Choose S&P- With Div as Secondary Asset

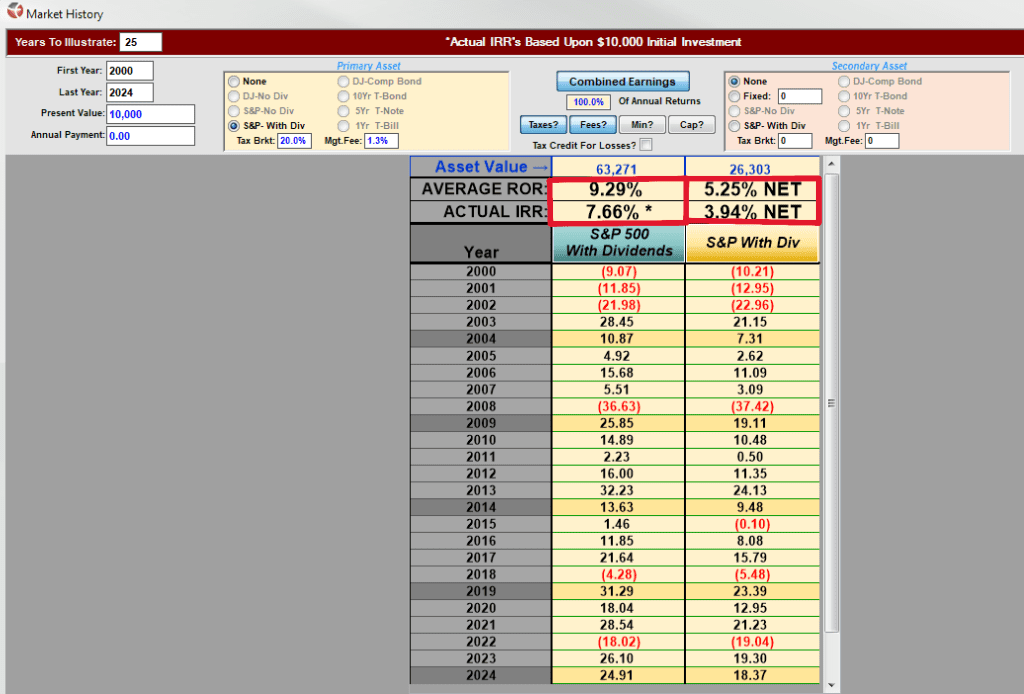(x=734, y=126)
